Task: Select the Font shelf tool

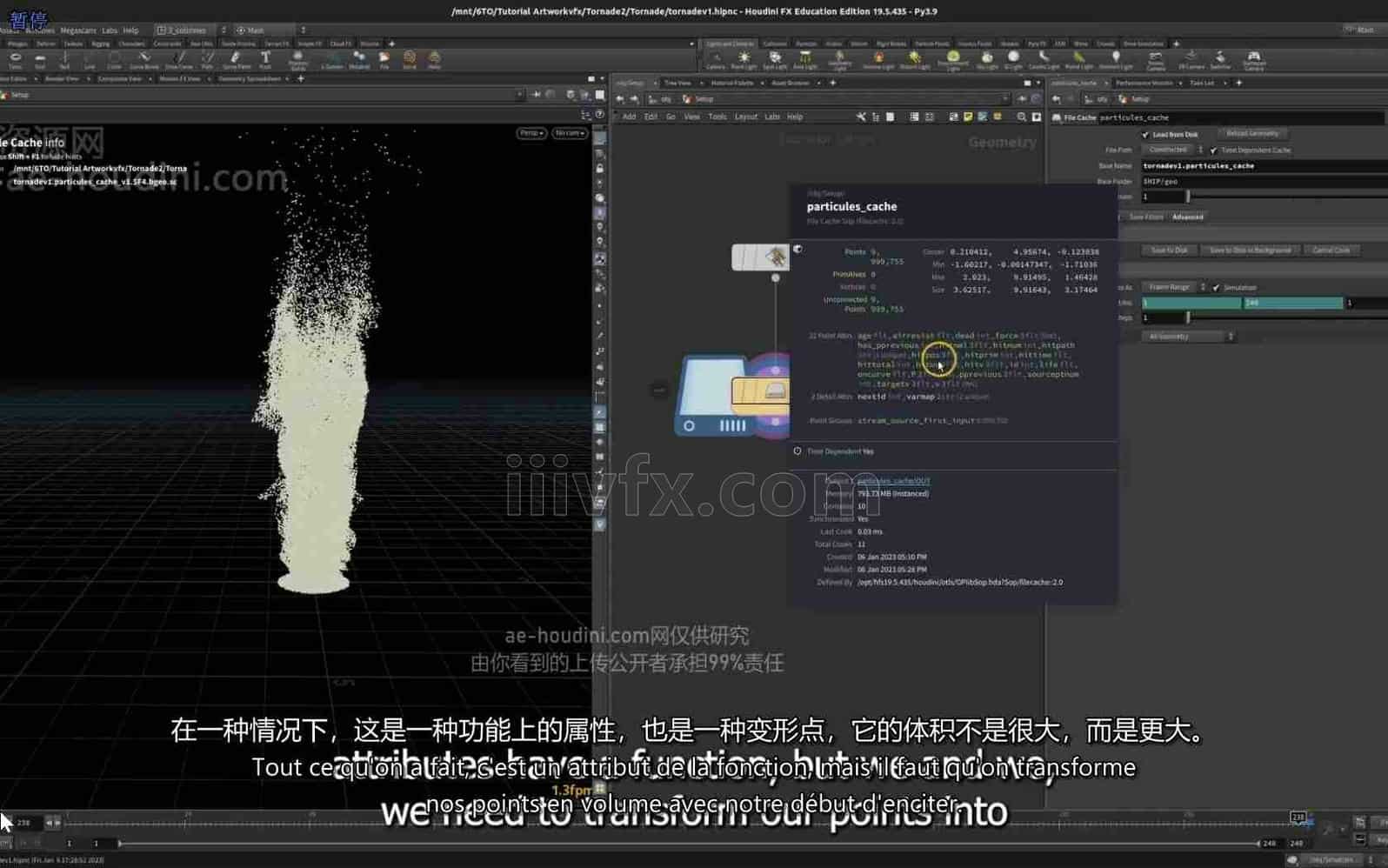Action: tap(265, 59)
